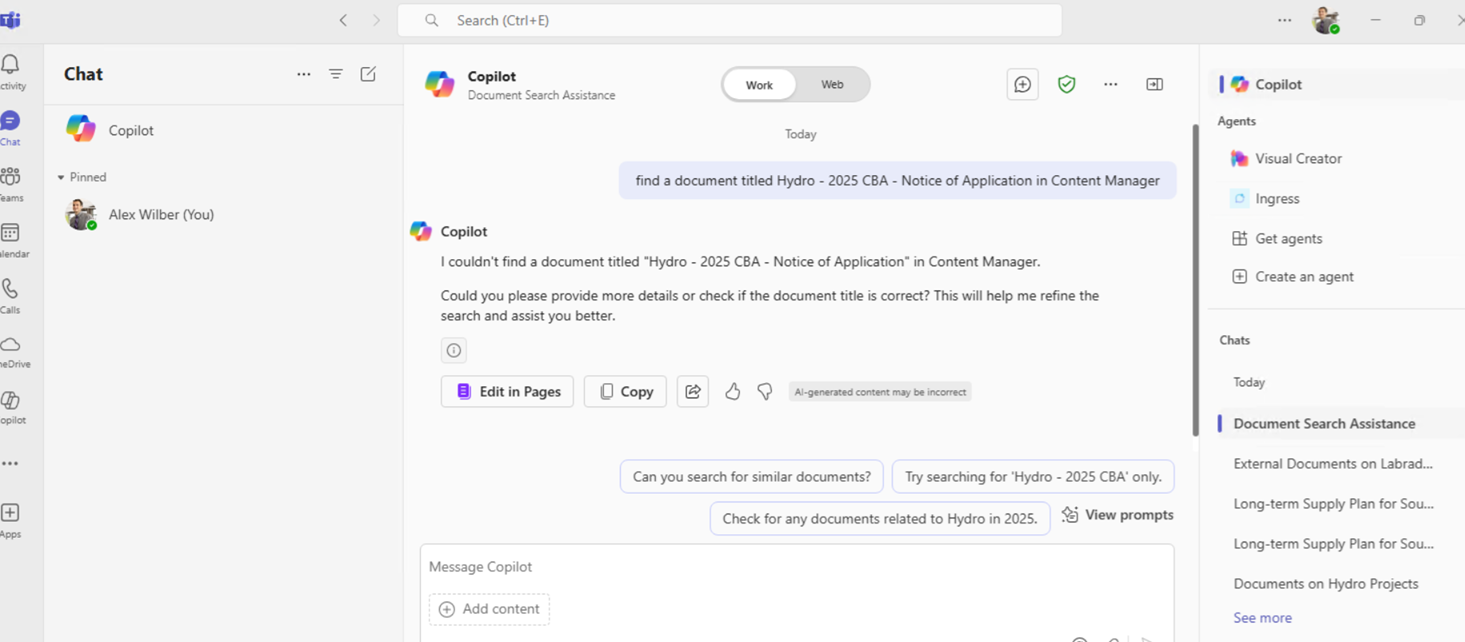Open the chat filter options
This screenshot has height=642, width=1465.
[336, 73]
